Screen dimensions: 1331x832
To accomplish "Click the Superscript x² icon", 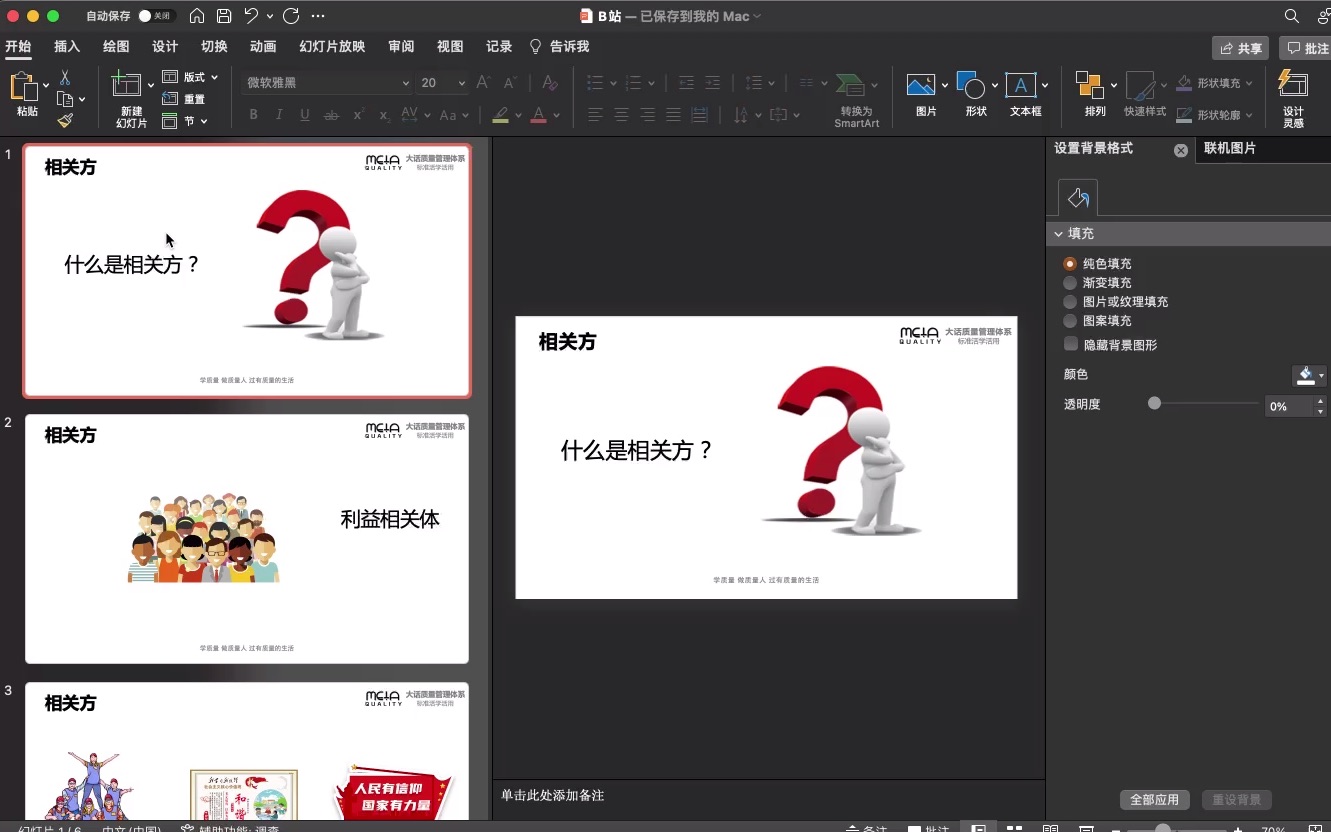I will (x=358, y=115).
